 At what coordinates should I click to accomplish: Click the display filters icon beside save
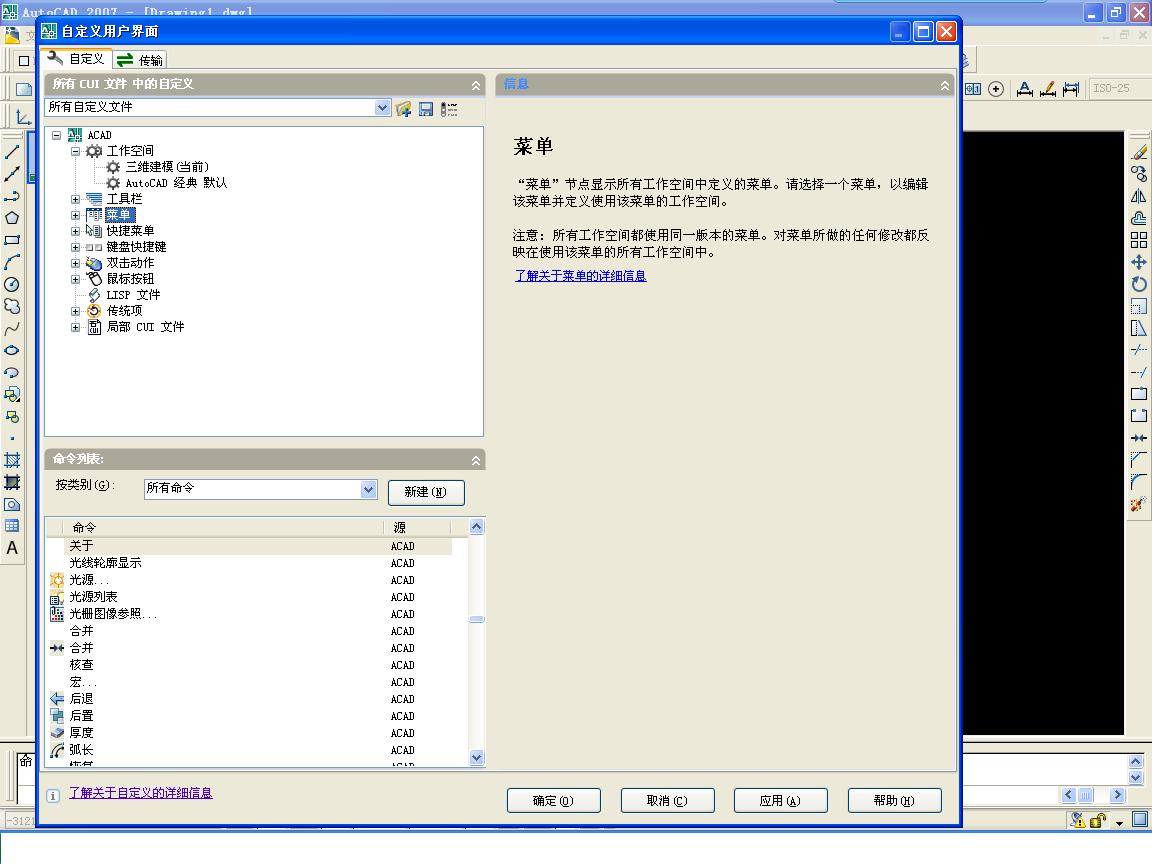tap(449, 109)
